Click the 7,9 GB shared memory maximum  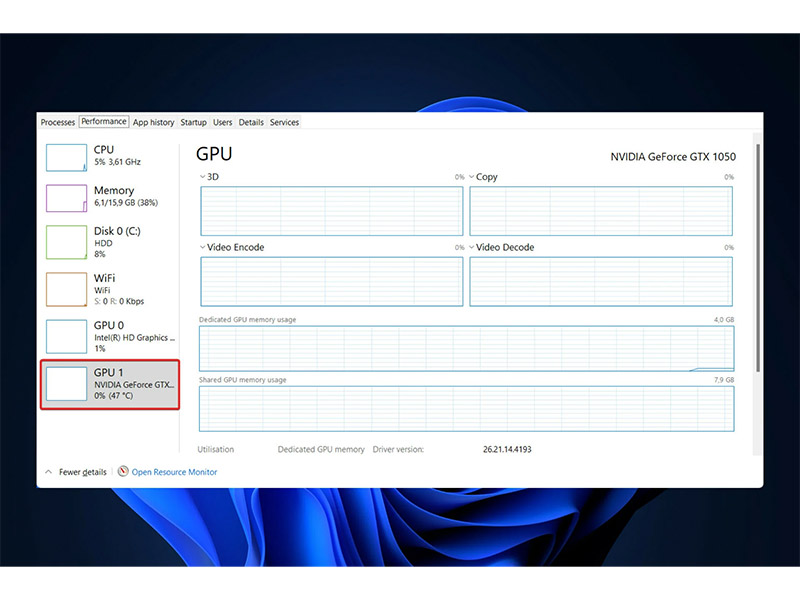pyautogui.click(x=724, y=380)
